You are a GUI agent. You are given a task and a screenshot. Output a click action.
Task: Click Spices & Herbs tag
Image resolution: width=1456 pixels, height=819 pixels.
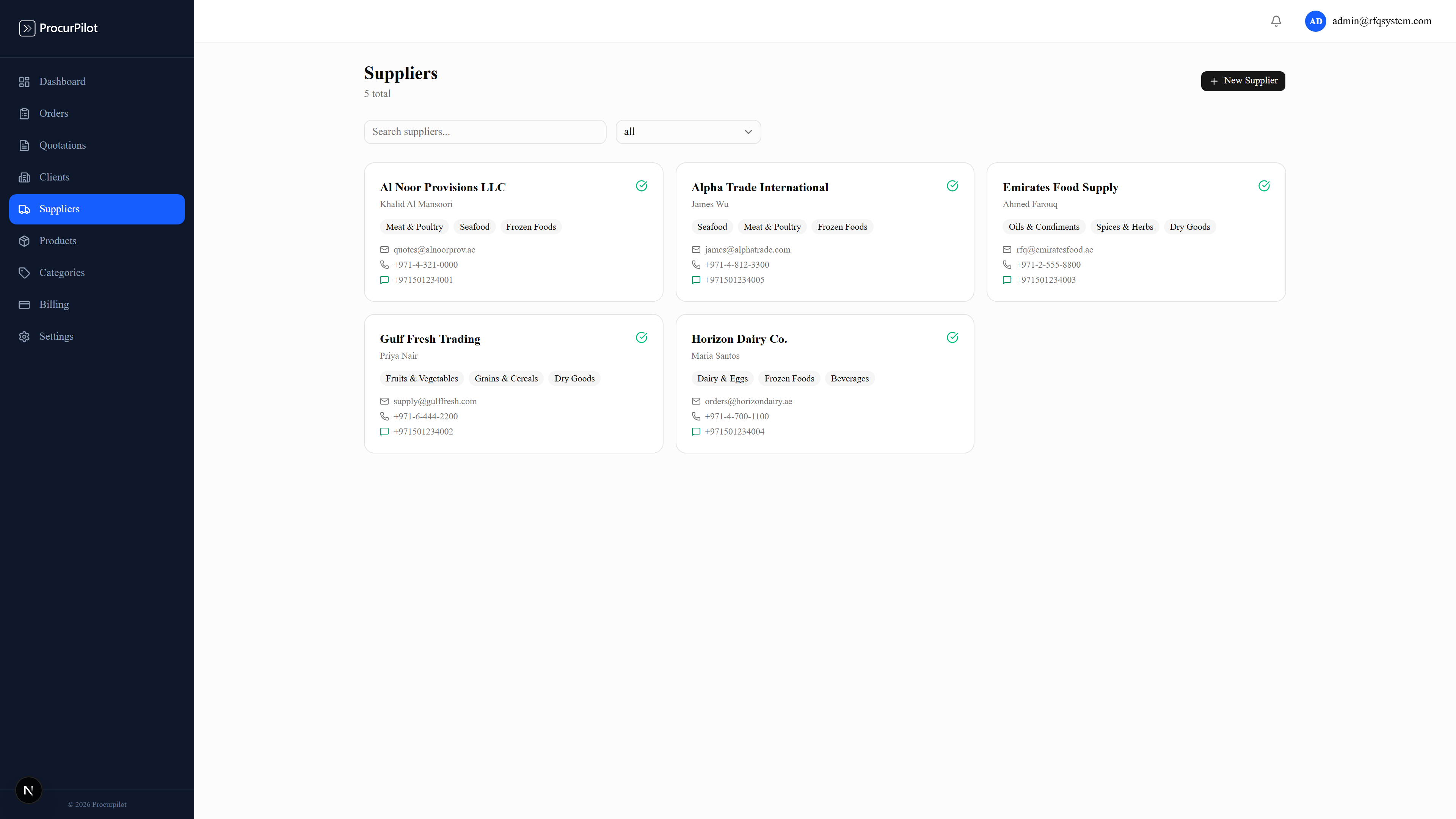[x=1124, y=227]
